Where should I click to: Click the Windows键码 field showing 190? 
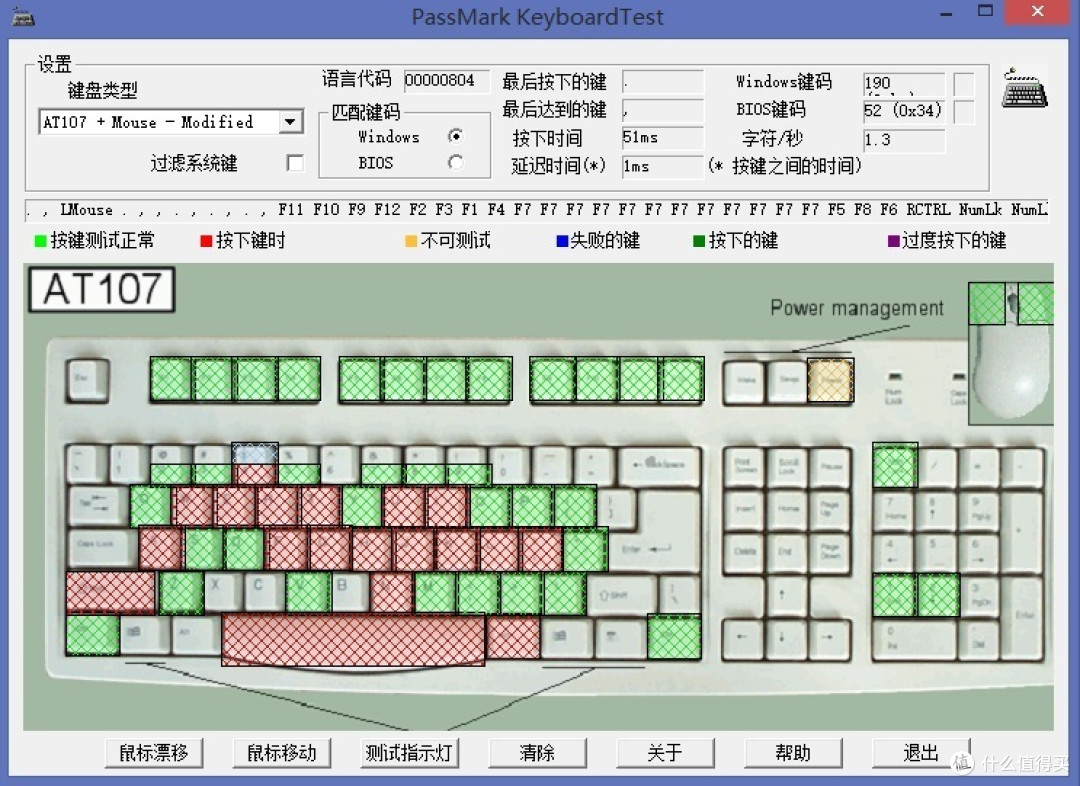tap(904, 83)
